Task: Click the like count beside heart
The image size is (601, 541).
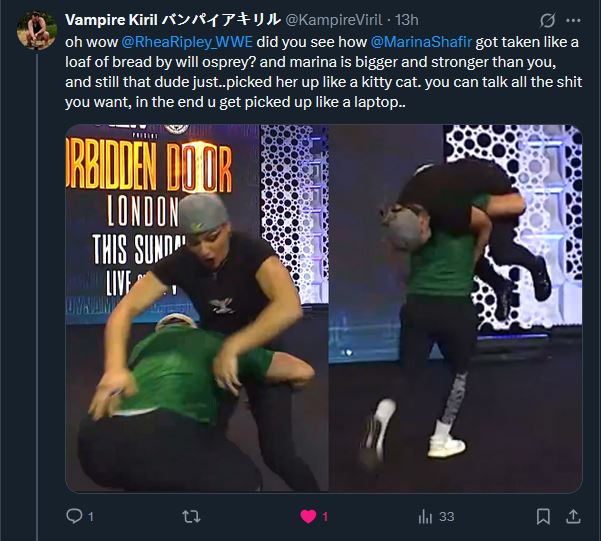Action: pyautogui.click(x=325, y=517)
